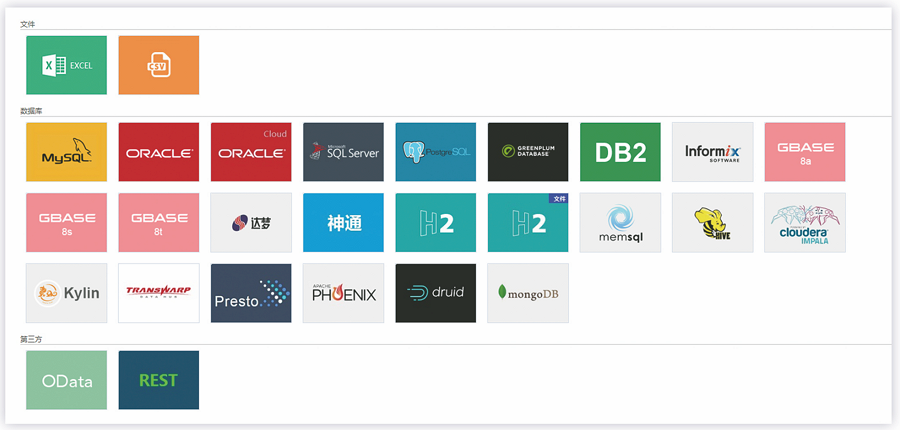Click the 神通 database tile
The image size is (900, 430).
point(343,222)
